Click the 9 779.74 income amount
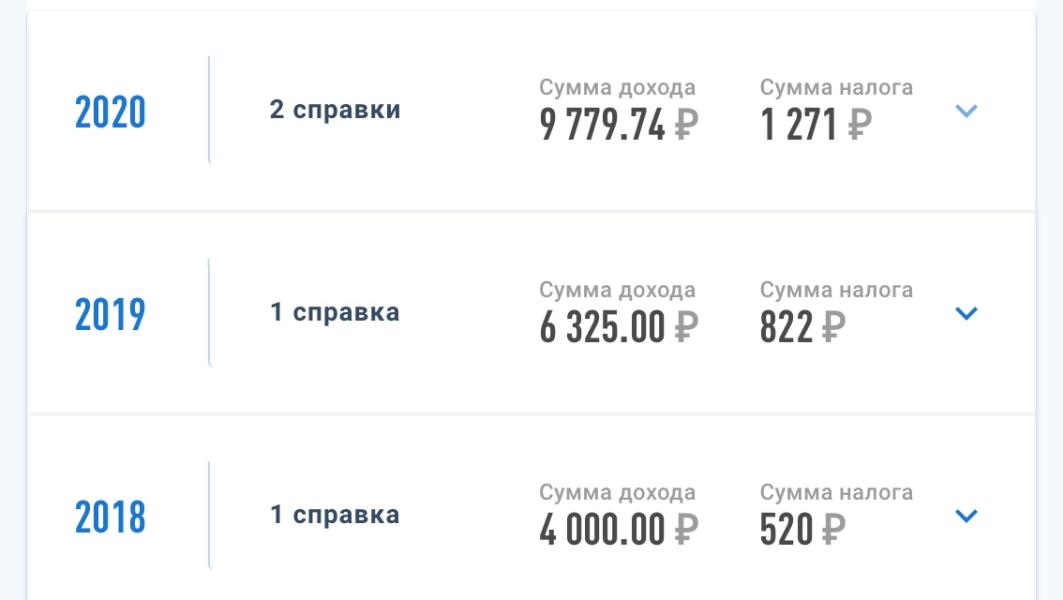1063x600 pixels. click(603, 126)
